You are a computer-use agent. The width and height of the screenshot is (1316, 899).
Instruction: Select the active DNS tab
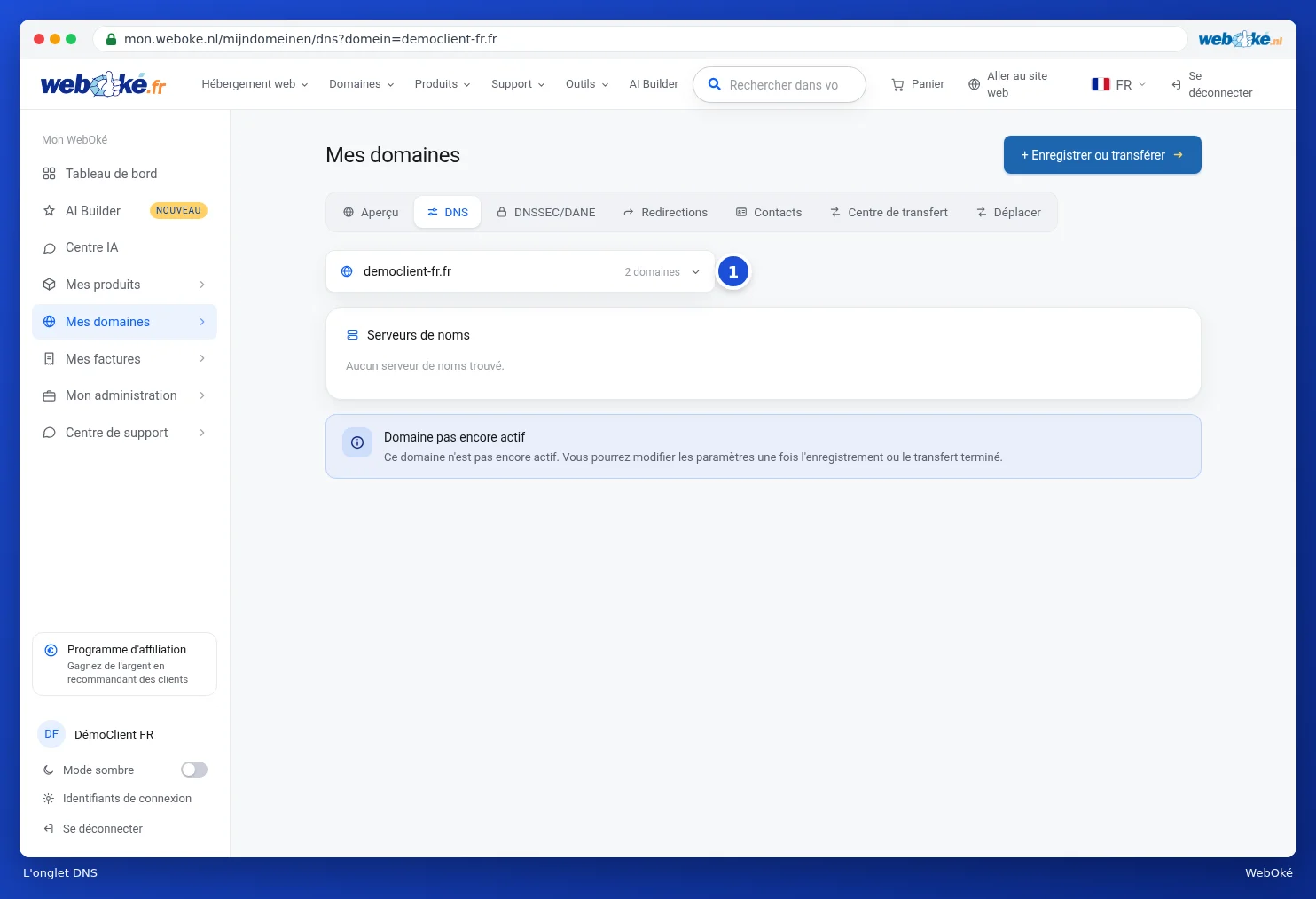[x=448, y=213]
